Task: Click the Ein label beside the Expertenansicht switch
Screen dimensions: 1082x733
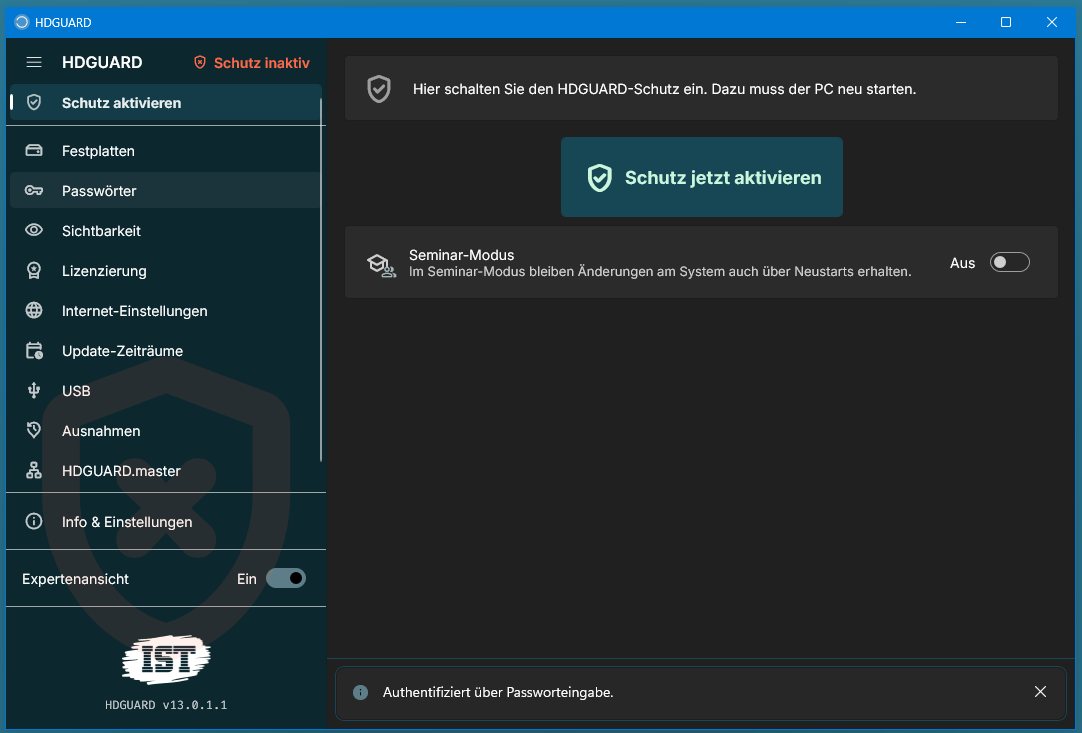Action: pyautogui.click(x=246, y=579)
